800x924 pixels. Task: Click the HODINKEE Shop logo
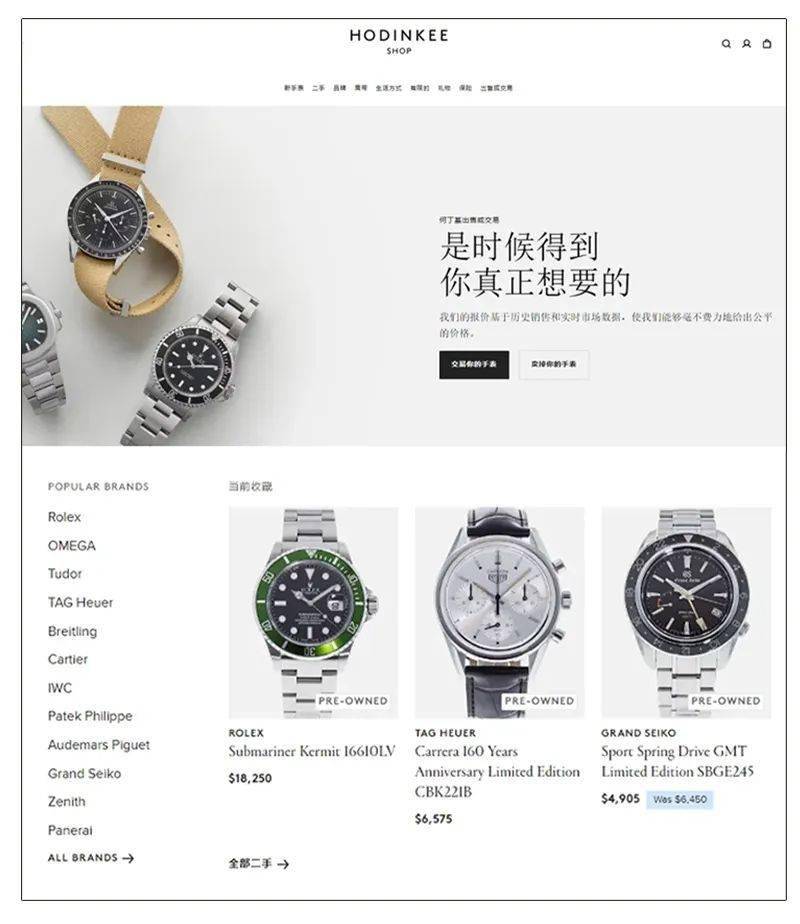399,41
